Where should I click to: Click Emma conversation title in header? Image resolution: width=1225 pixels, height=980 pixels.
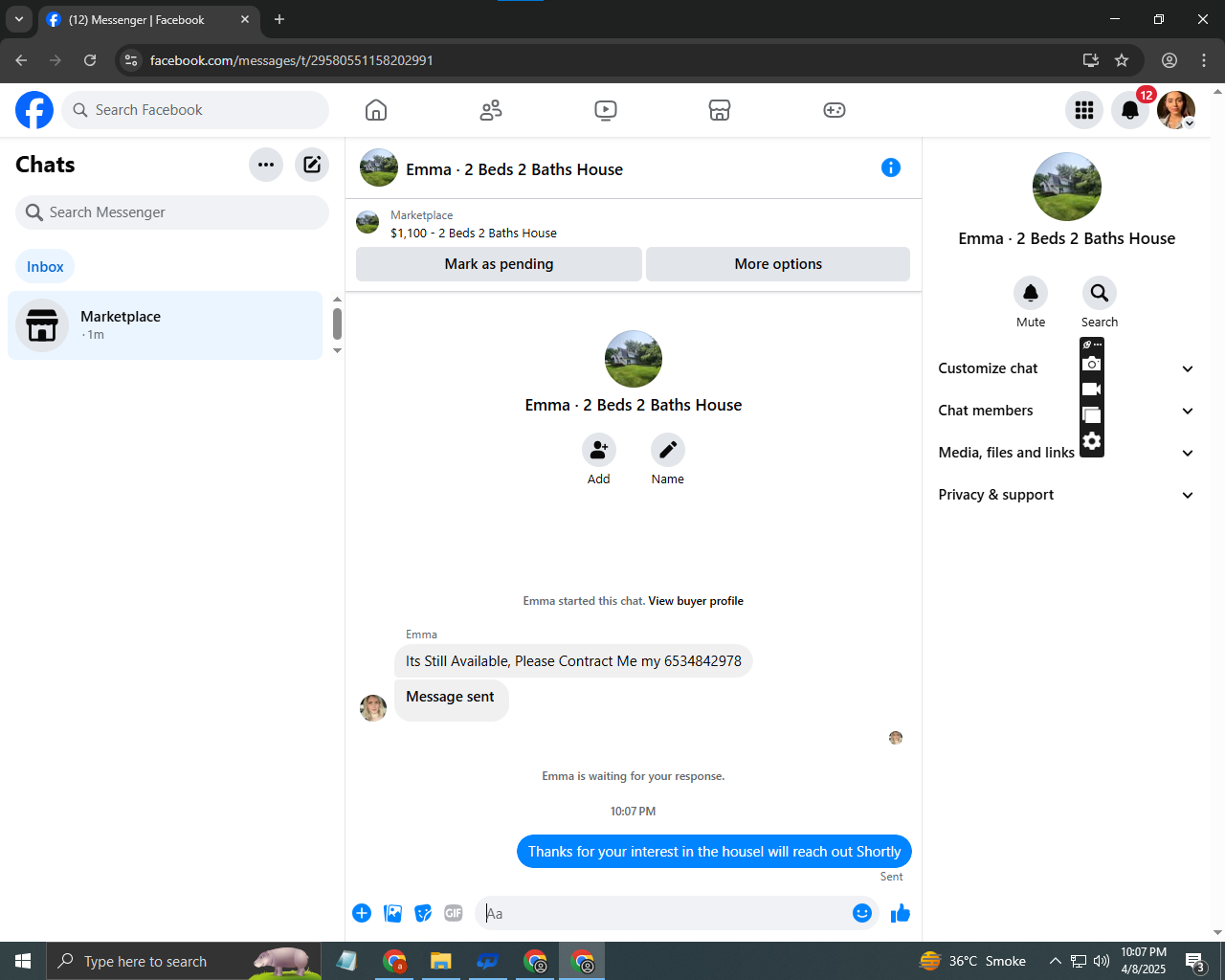coord(514,169)
